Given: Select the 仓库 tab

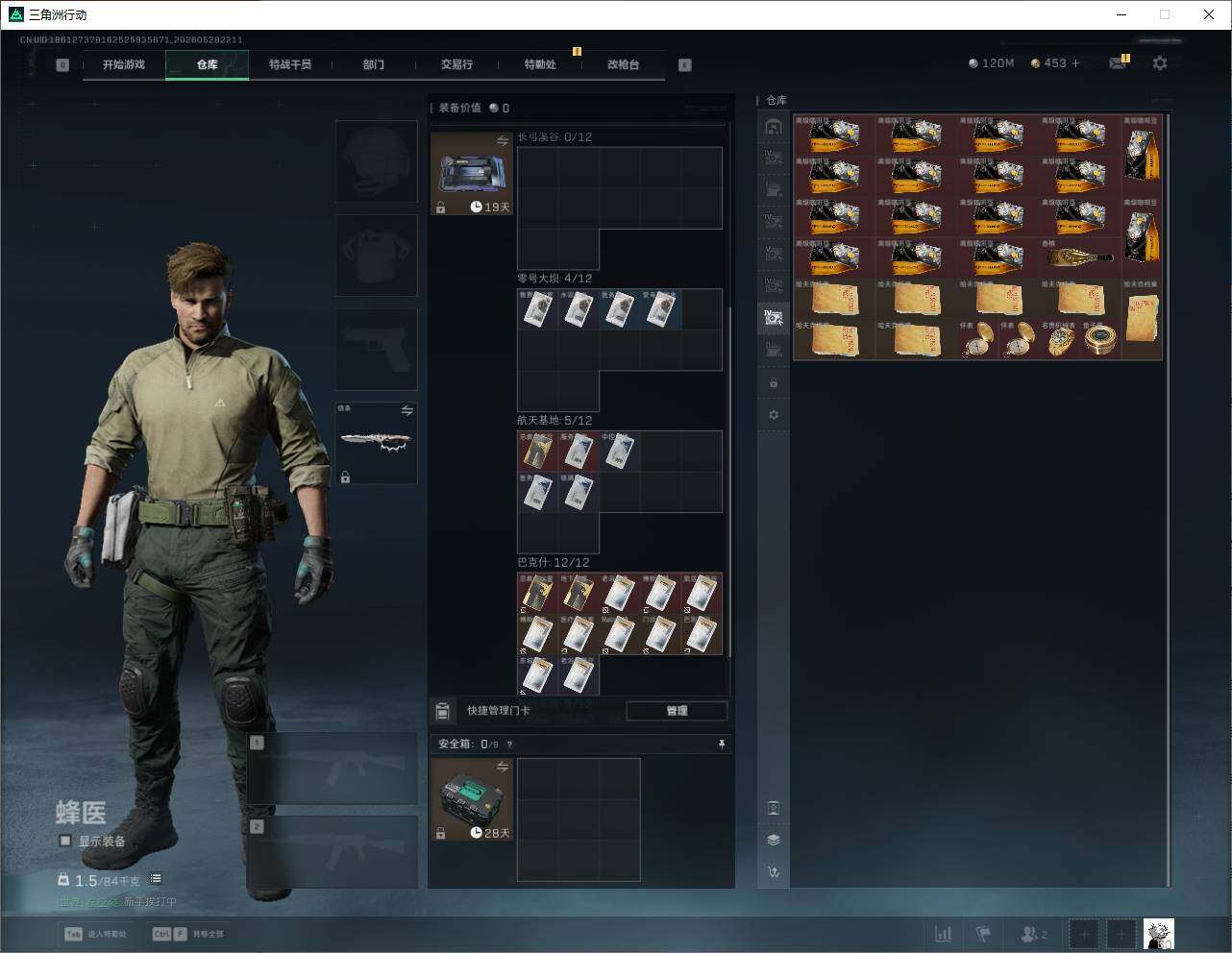Looking at the screenshot, I should 207,64.
